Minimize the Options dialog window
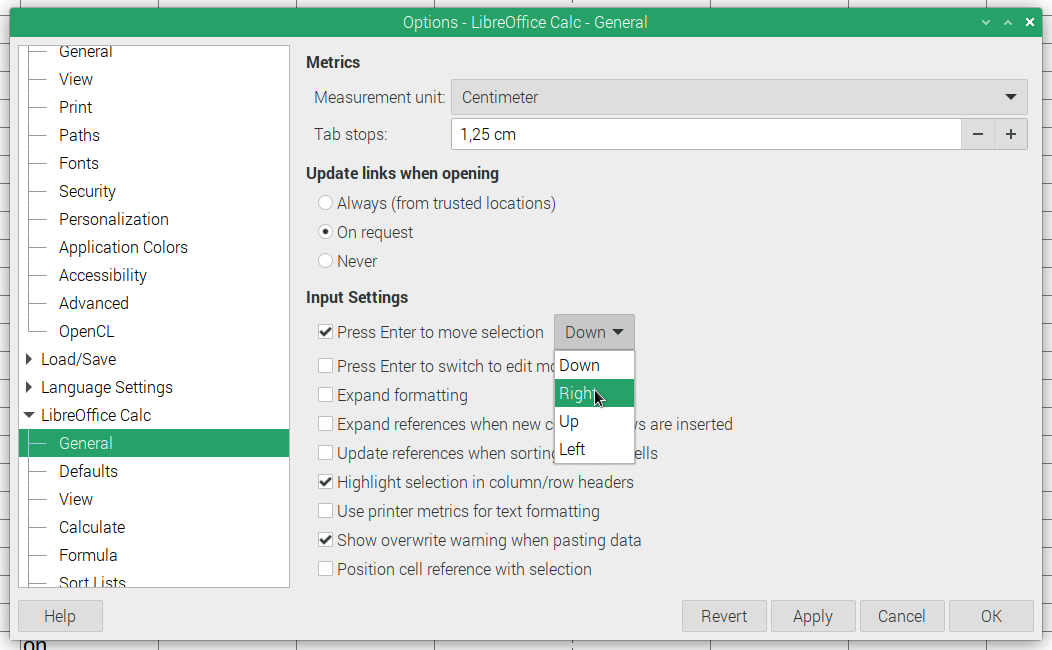The image size is (1052, 650). [x=986, y=22]
